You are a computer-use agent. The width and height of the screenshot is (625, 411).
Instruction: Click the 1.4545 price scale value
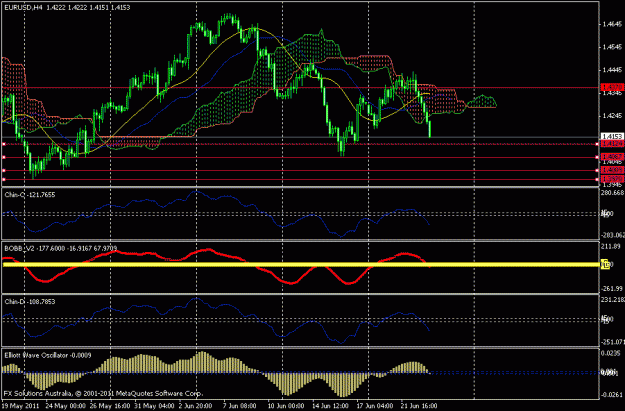[x=613, y=47]
